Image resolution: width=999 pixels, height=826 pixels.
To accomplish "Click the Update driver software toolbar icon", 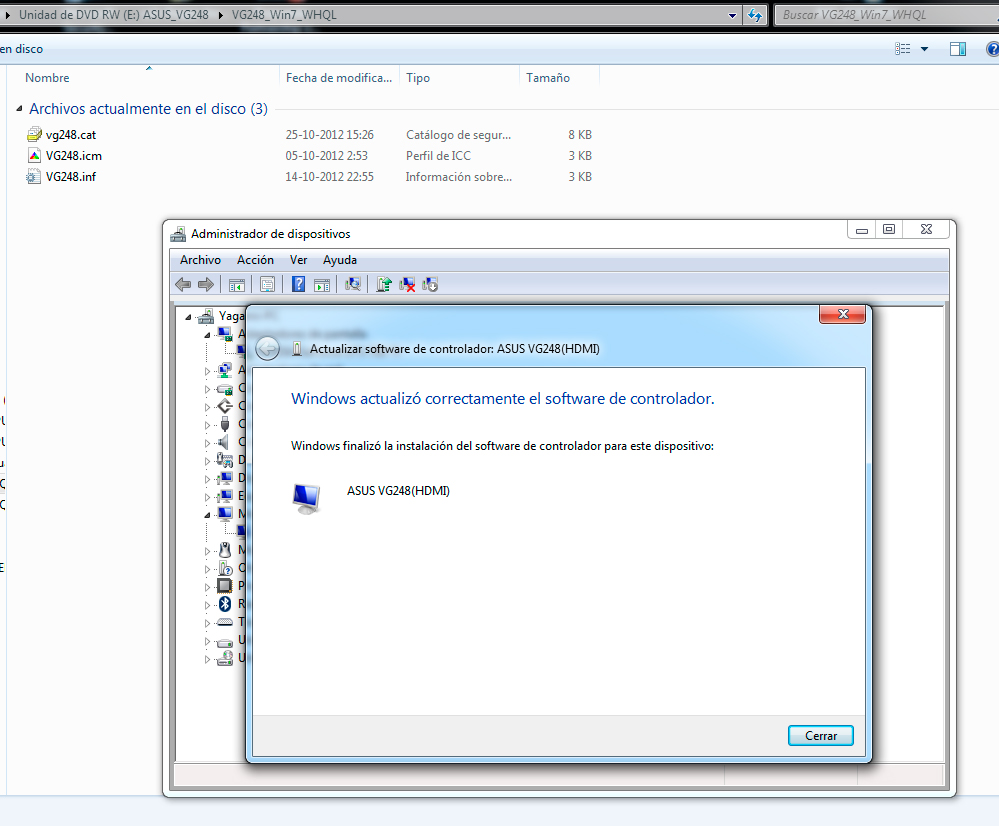I will click(x=384, y=284).
